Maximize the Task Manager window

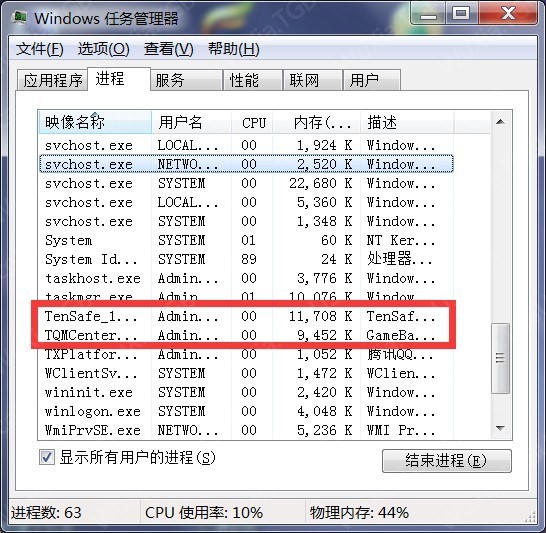pos(462,15)
